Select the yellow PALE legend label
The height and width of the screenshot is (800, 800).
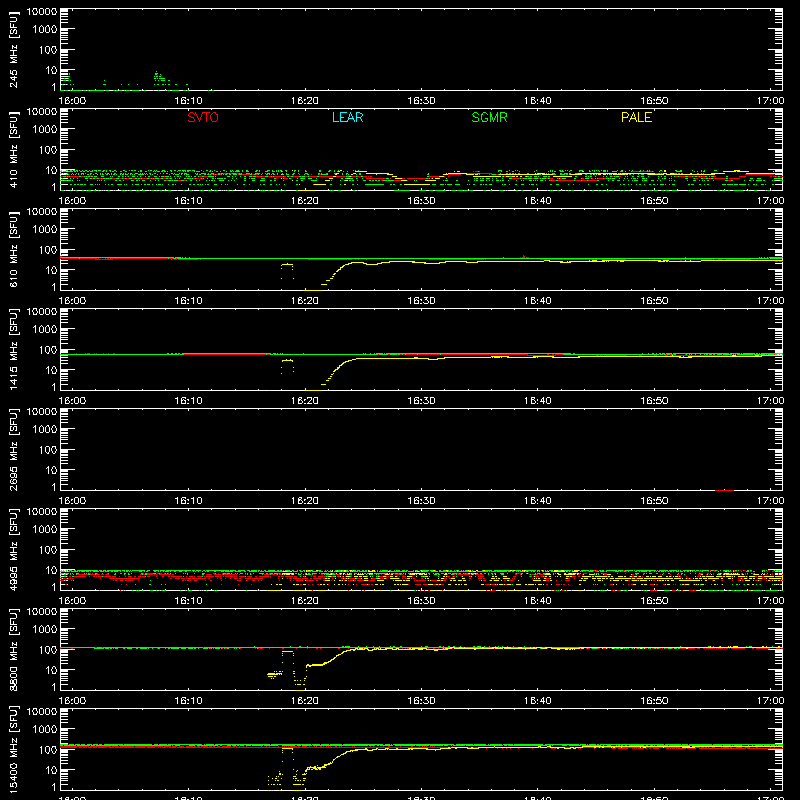pyautogui.click(x=636, y=117)
